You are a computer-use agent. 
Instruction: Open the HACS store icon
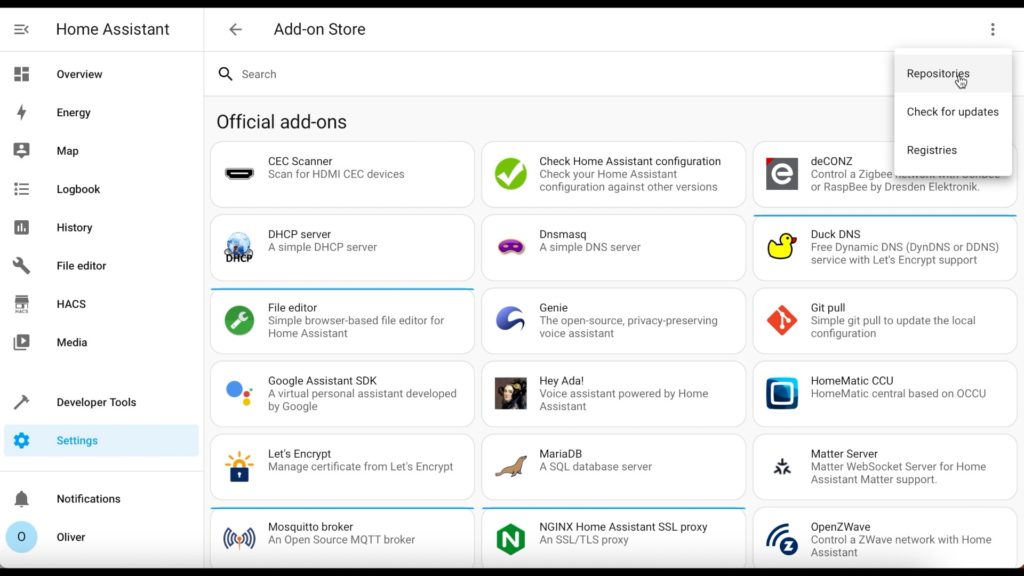click(x=22, y=304)
